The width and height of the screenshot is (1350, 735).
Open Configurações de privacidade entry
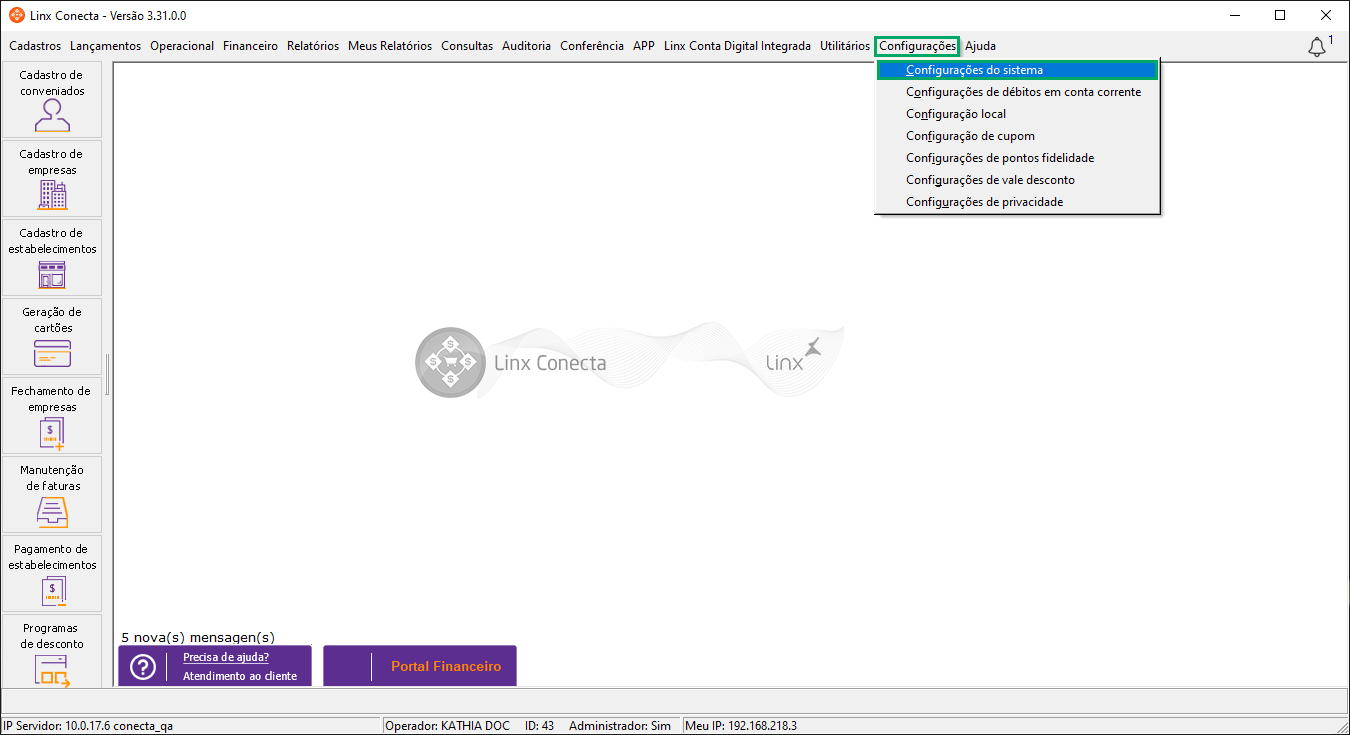[x=1017, y=202]
